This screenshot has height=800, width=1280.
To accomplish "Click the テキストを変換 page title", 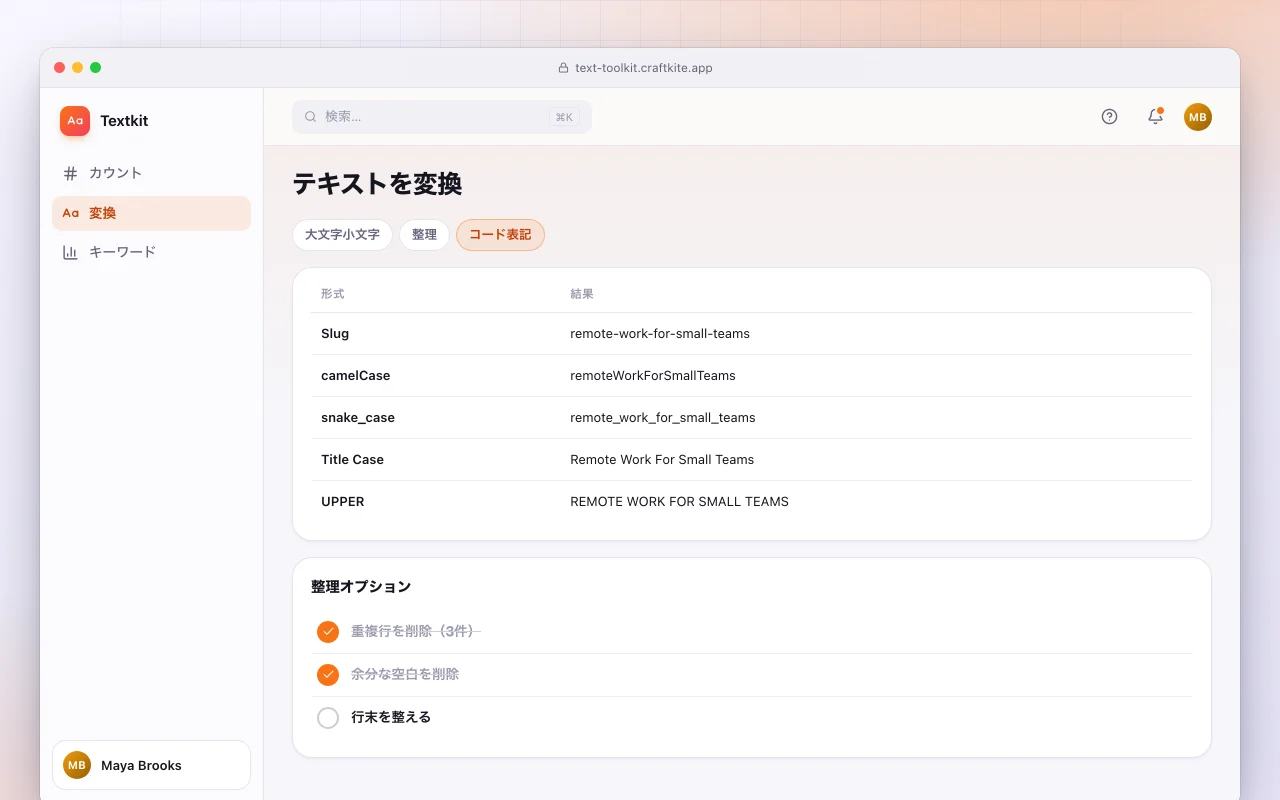I will coord(377,184).
